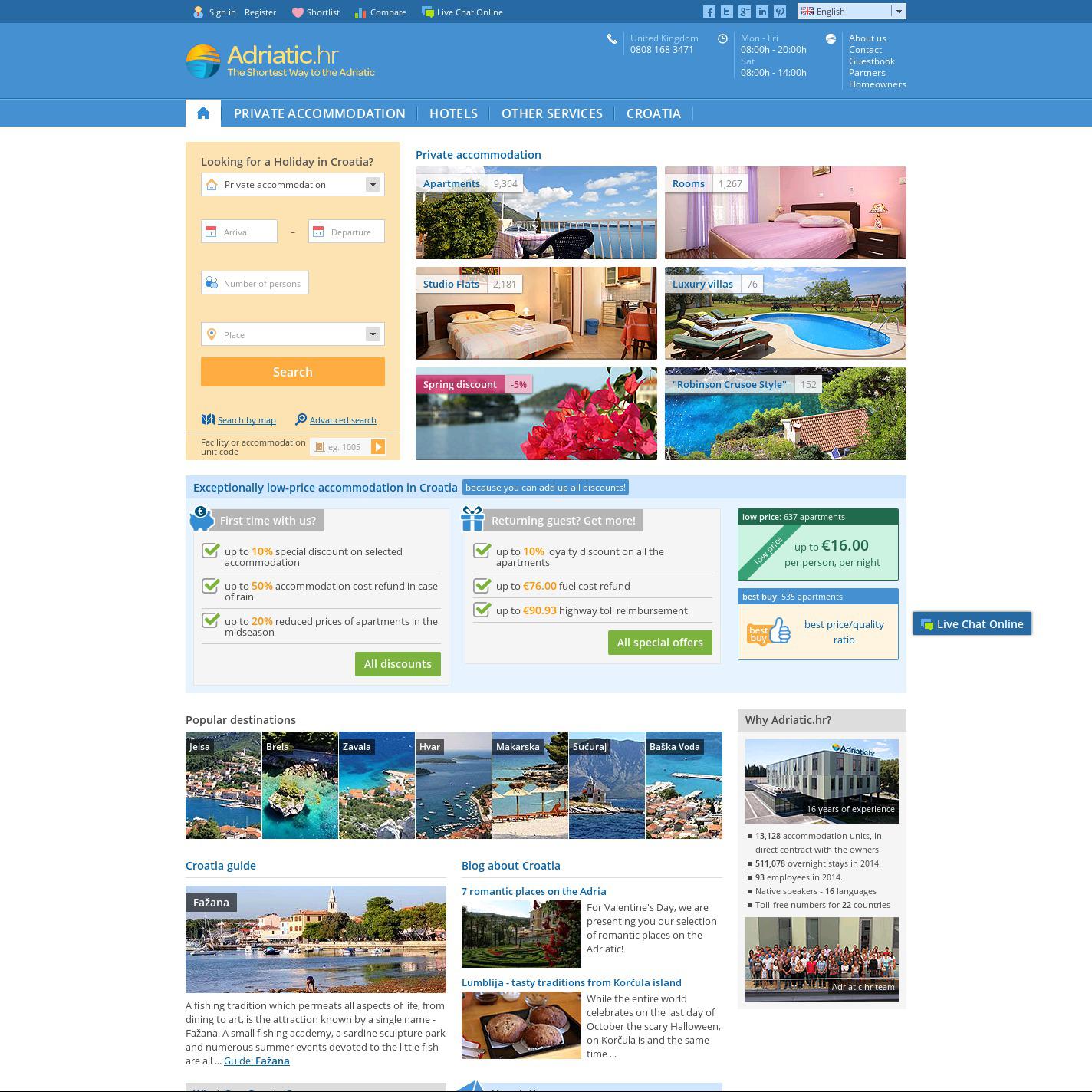The height and width of the screenshot is (1092, 1092).
Task: Click the best buy thumbs-up icon
Action: click(769, 632)
